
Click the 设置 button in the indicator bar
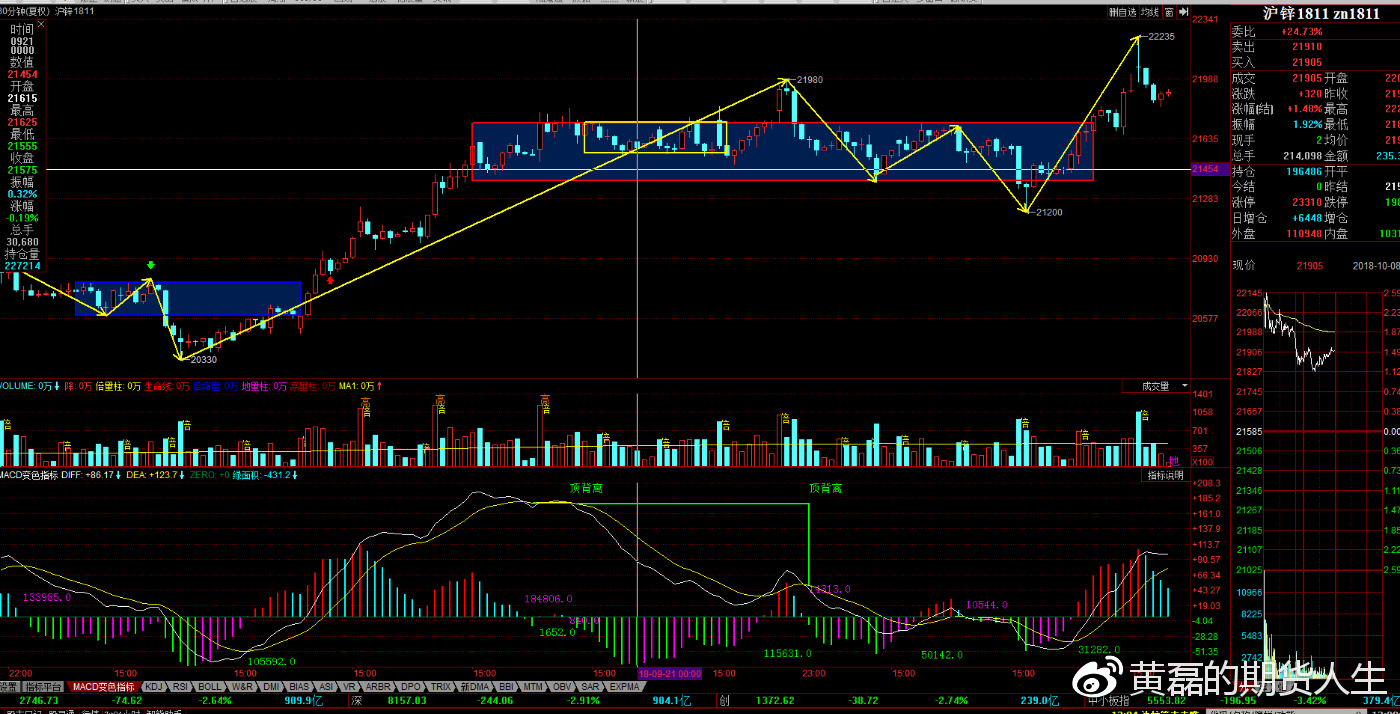pos(10,687)
